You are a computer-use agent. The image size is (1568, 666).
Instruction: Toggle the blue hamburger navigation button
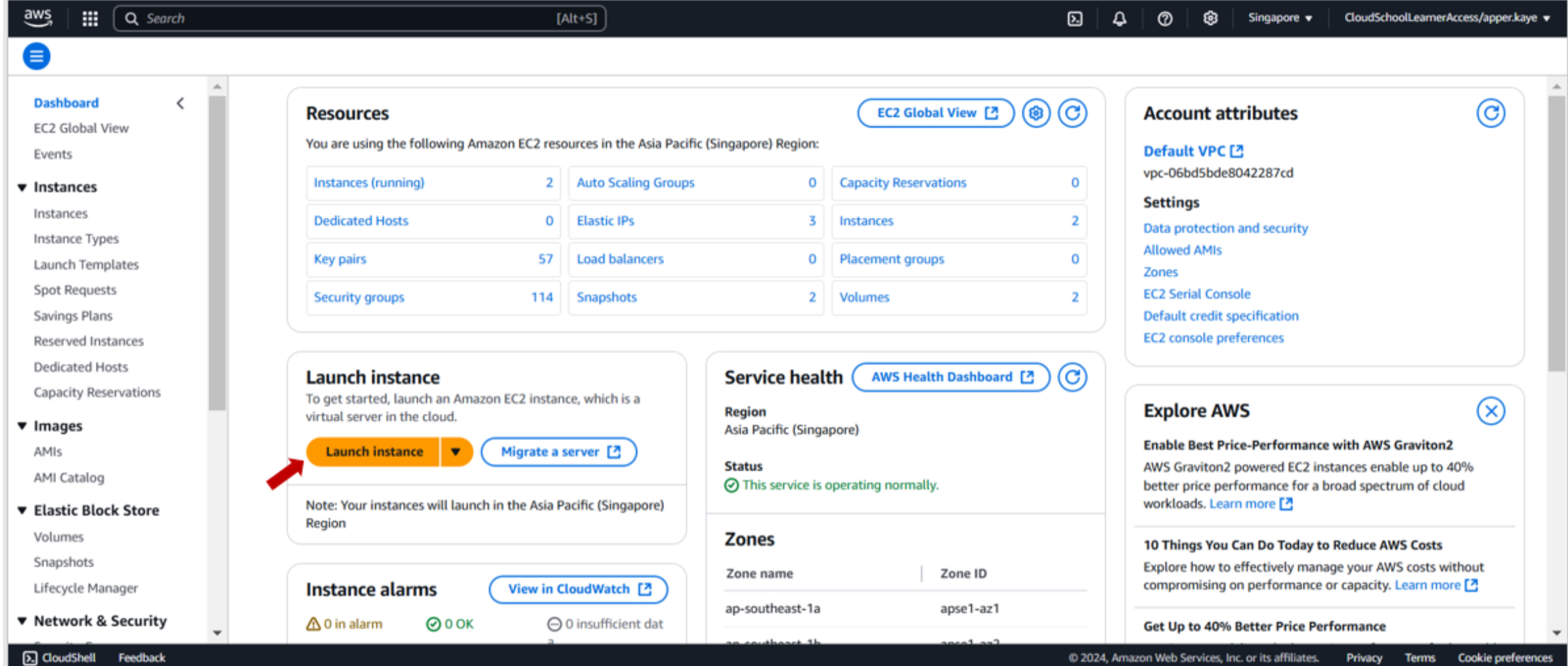point(37,56)
